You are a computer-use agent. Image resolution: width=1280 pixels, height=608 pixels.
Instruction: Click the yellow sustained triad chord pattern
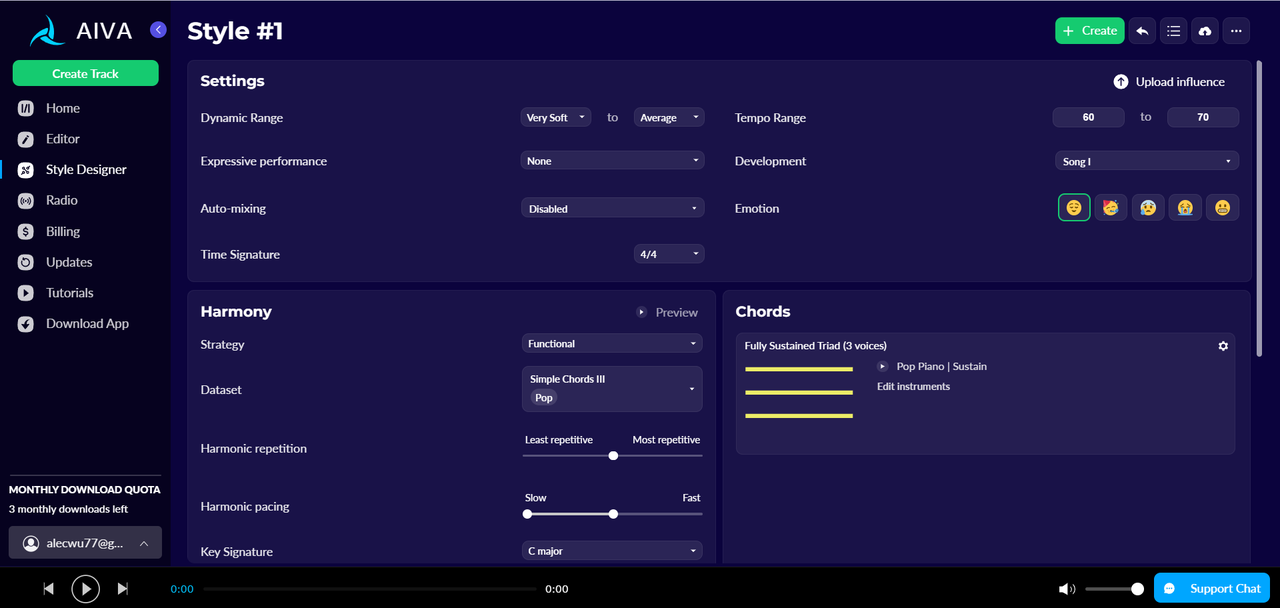point(799,392)
